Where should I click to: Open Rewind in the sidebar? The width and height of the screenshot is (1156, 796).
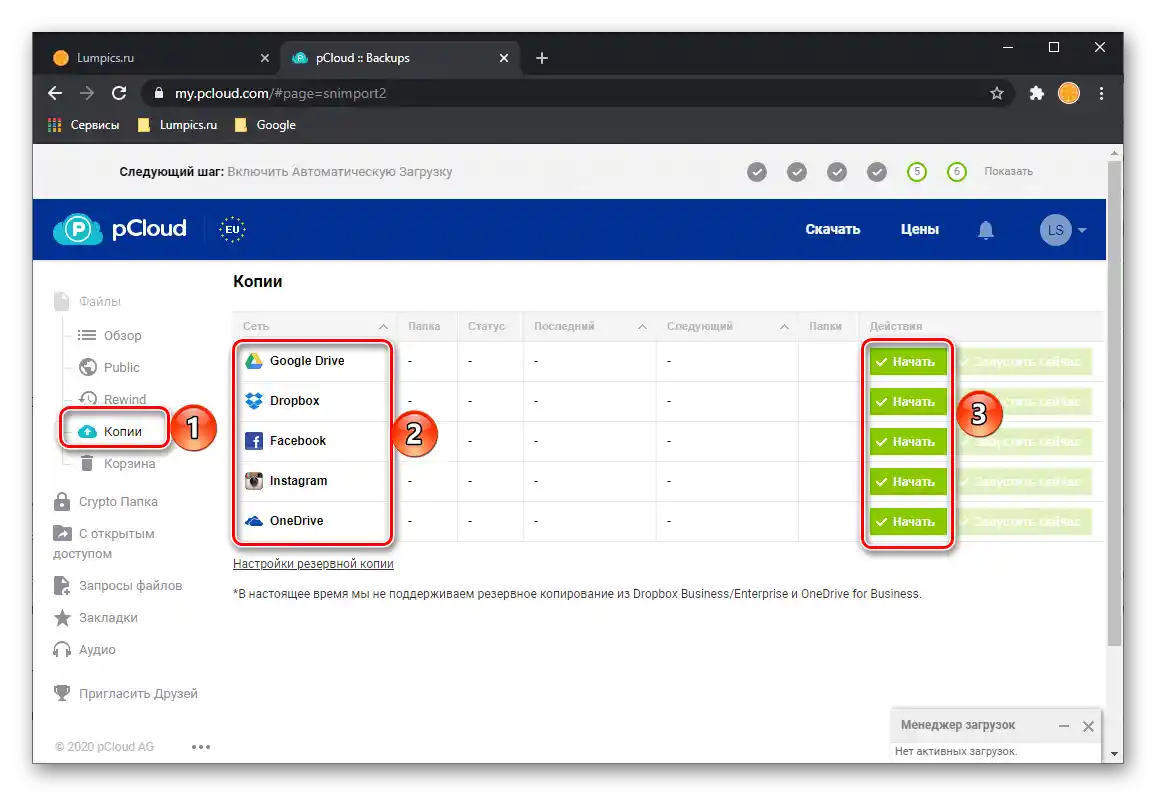point(112,399)
